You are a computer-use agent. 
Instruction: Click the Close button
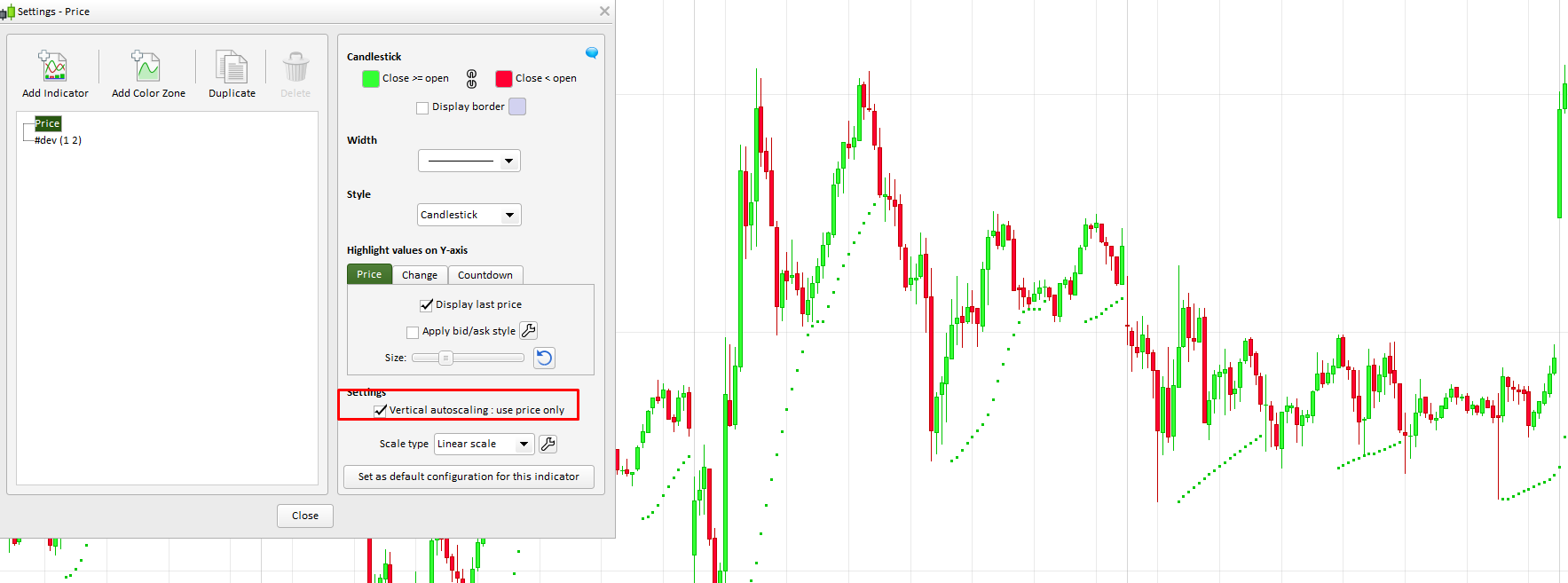(x=305, y=516)
